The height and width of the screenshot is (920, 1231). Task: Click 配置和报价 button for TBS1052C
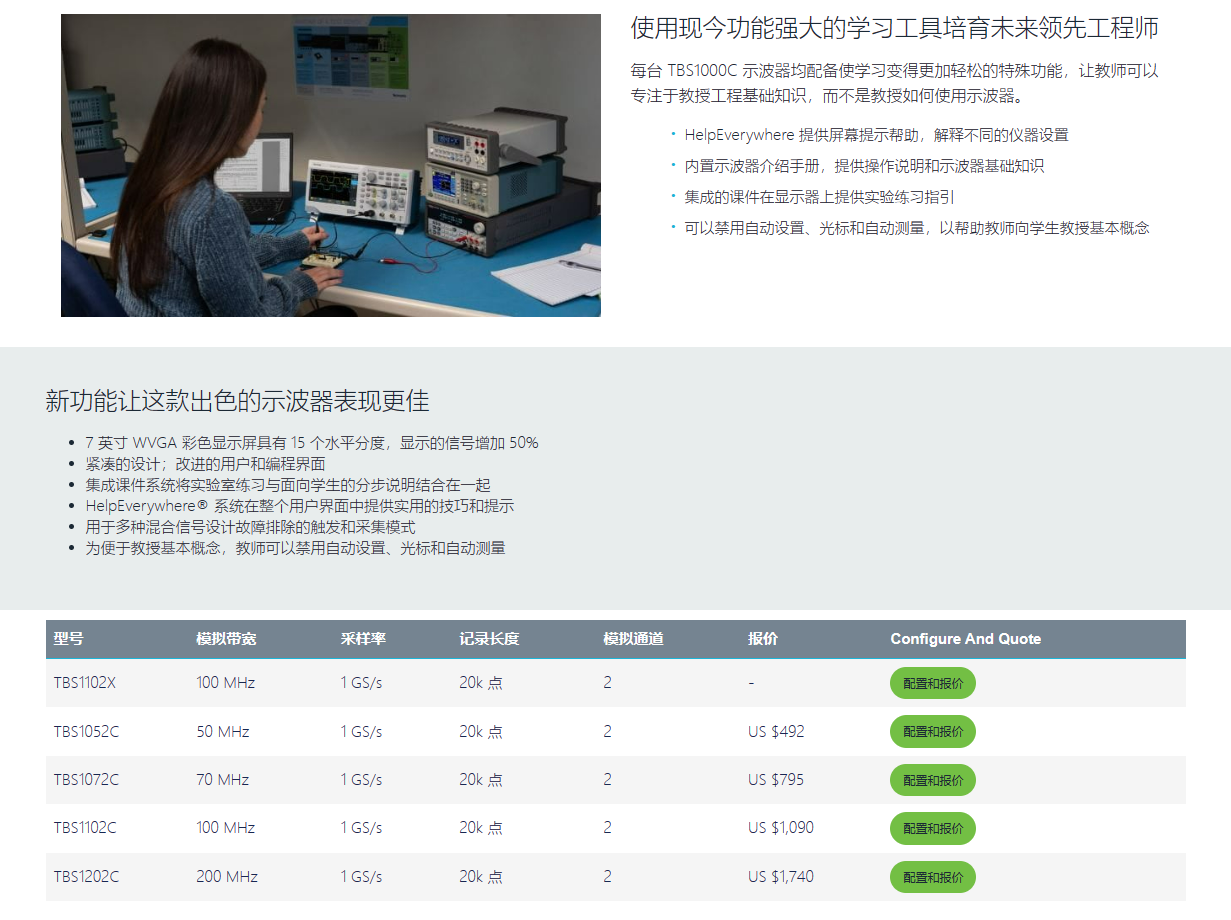[933, 732]
